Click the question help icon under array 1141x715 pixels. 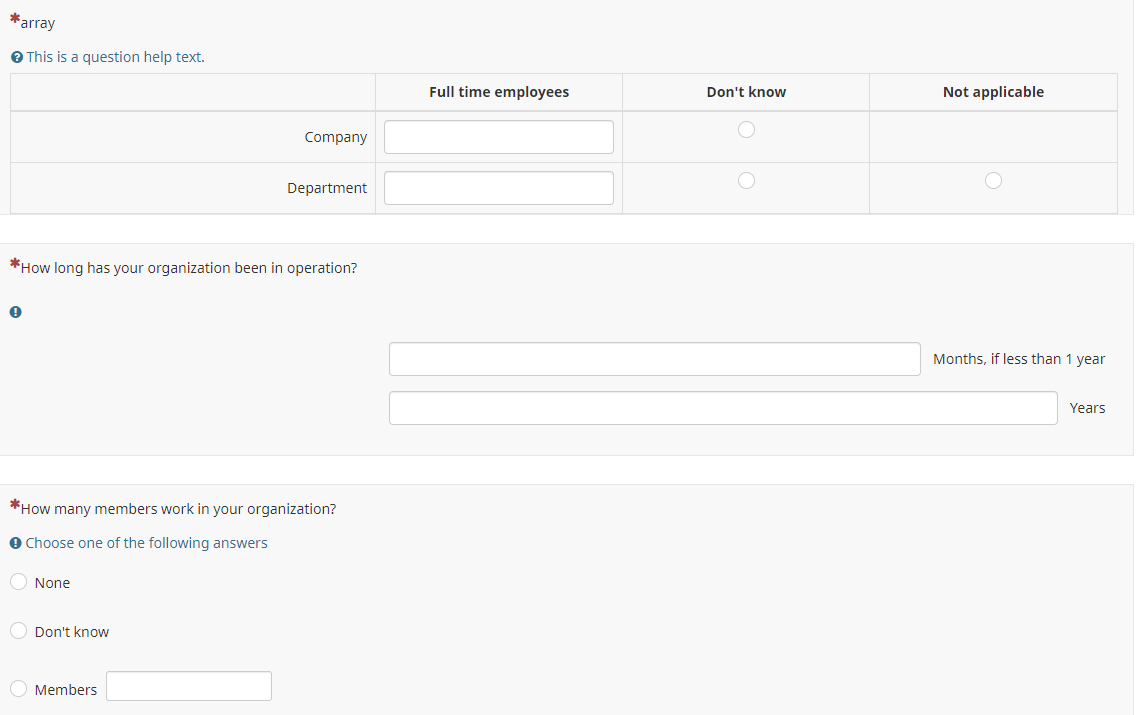16,58
